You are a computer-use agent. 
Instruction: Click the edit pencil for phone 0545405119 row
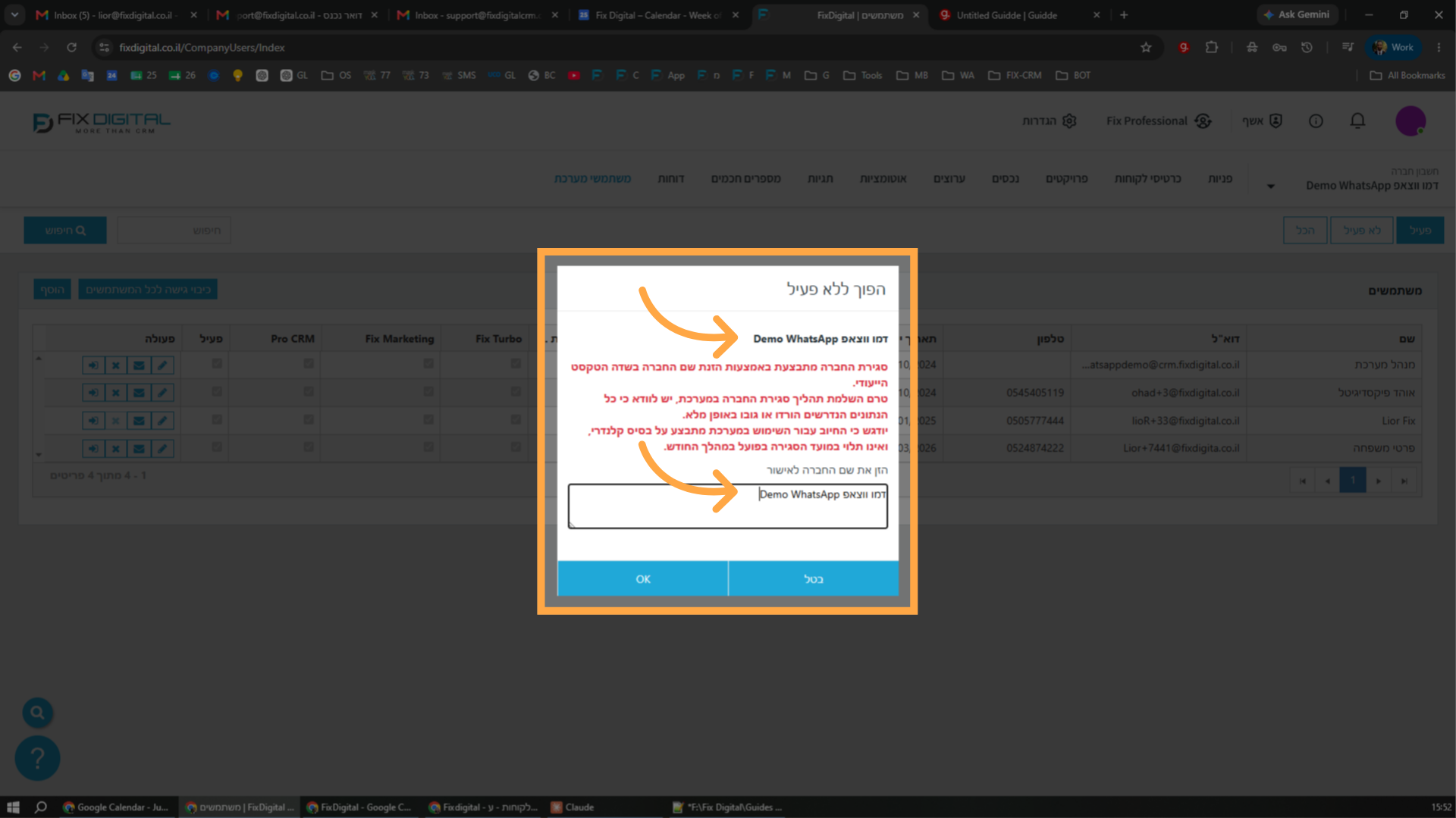[162, 393]
